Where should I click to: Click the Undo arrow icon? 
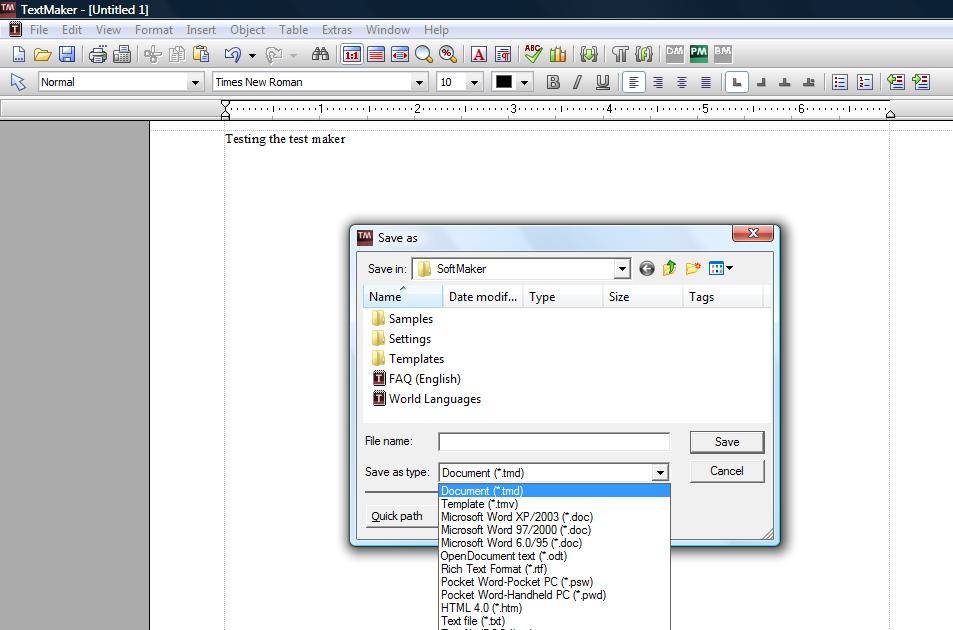tap(232, 54)
